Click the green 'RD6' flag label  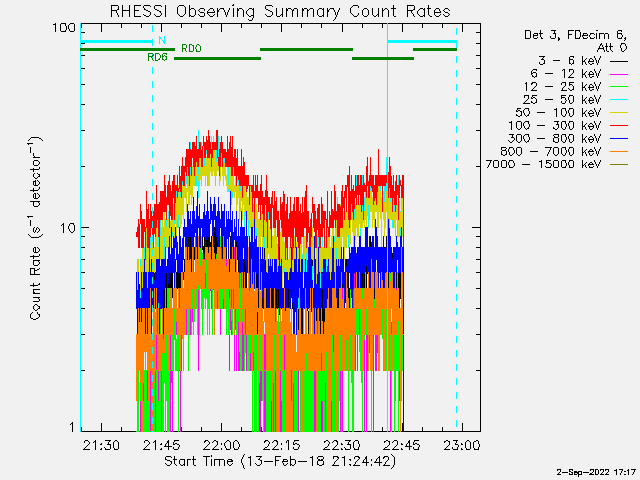tap(157, 57)
